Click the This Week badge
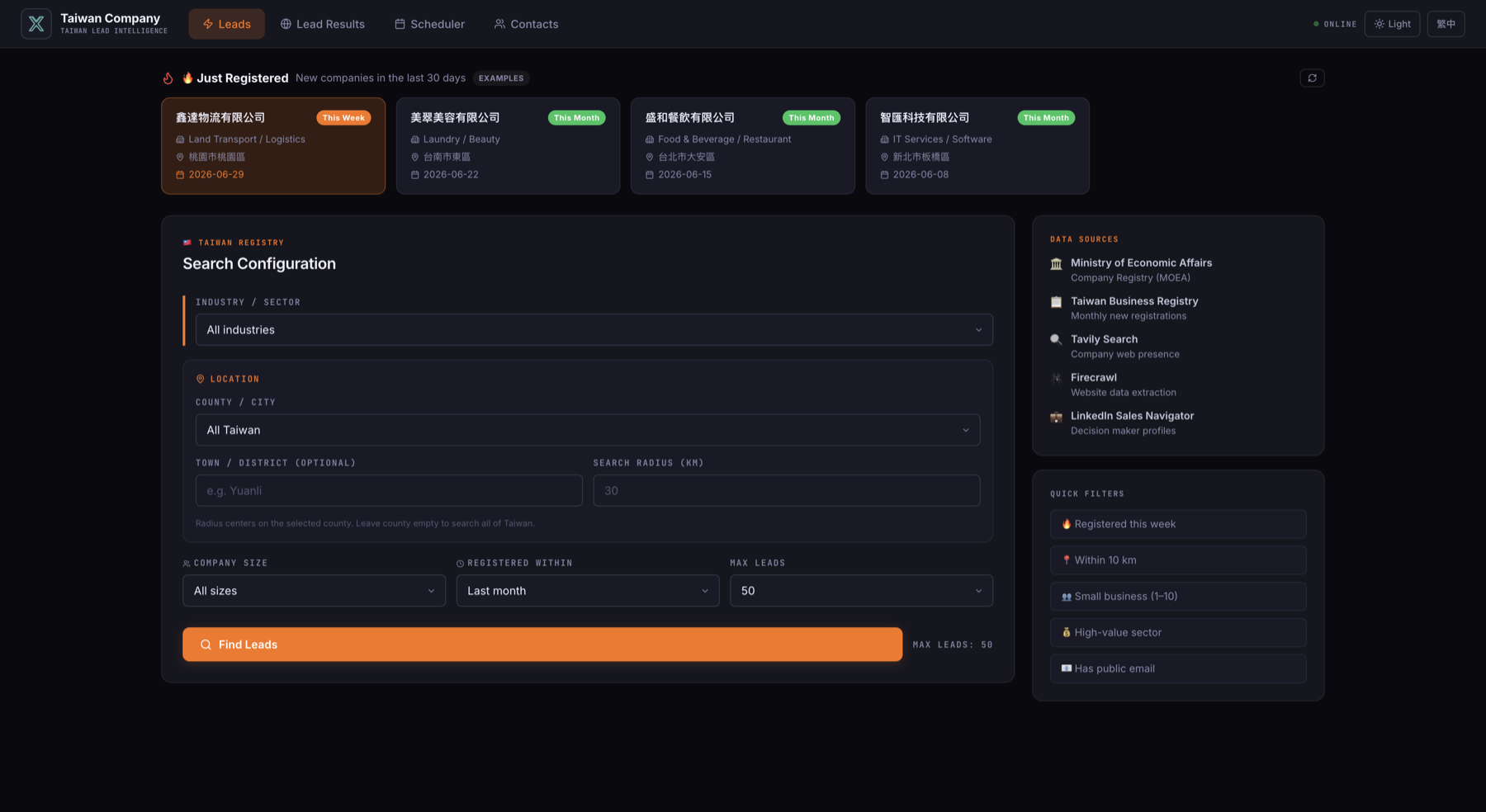Screen dimensions: 1486x812 343,118
